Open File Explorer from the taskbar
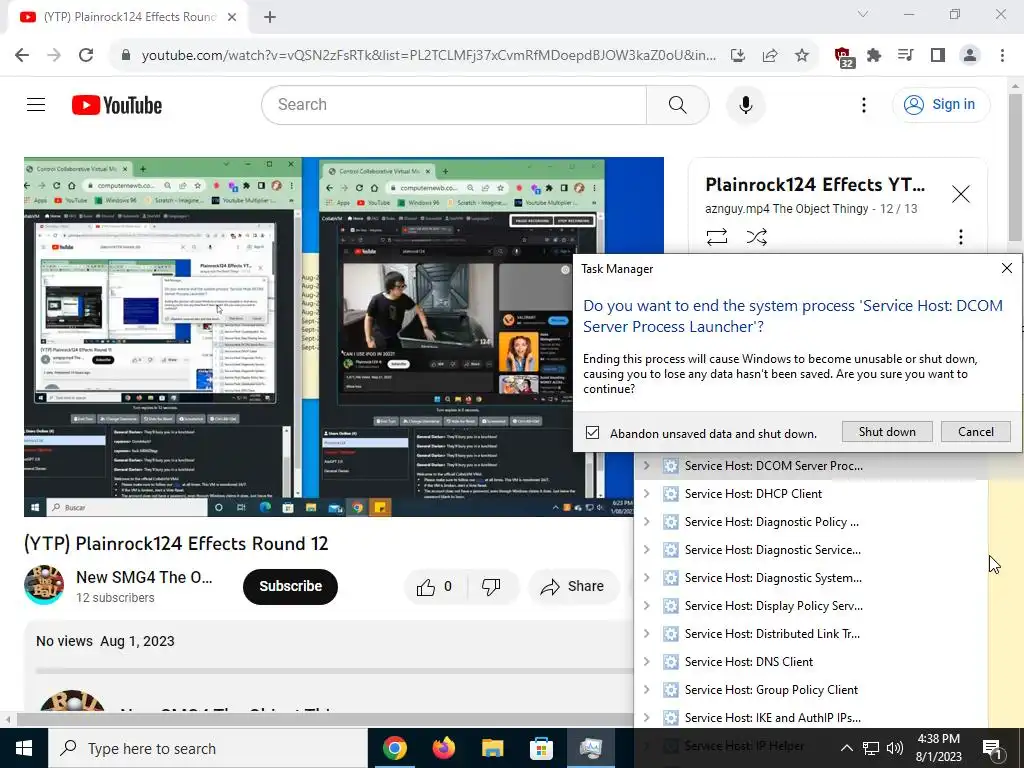 coord(492,748)
